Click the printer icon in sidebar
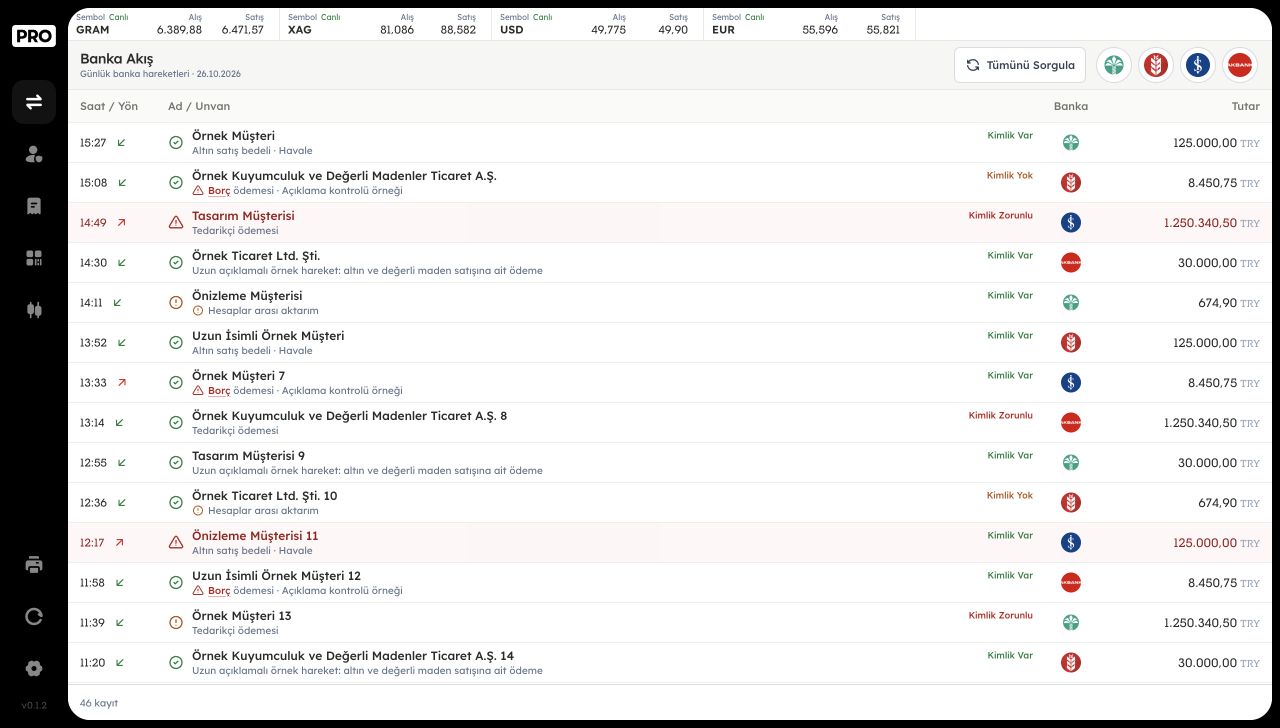 click(34, 564)
